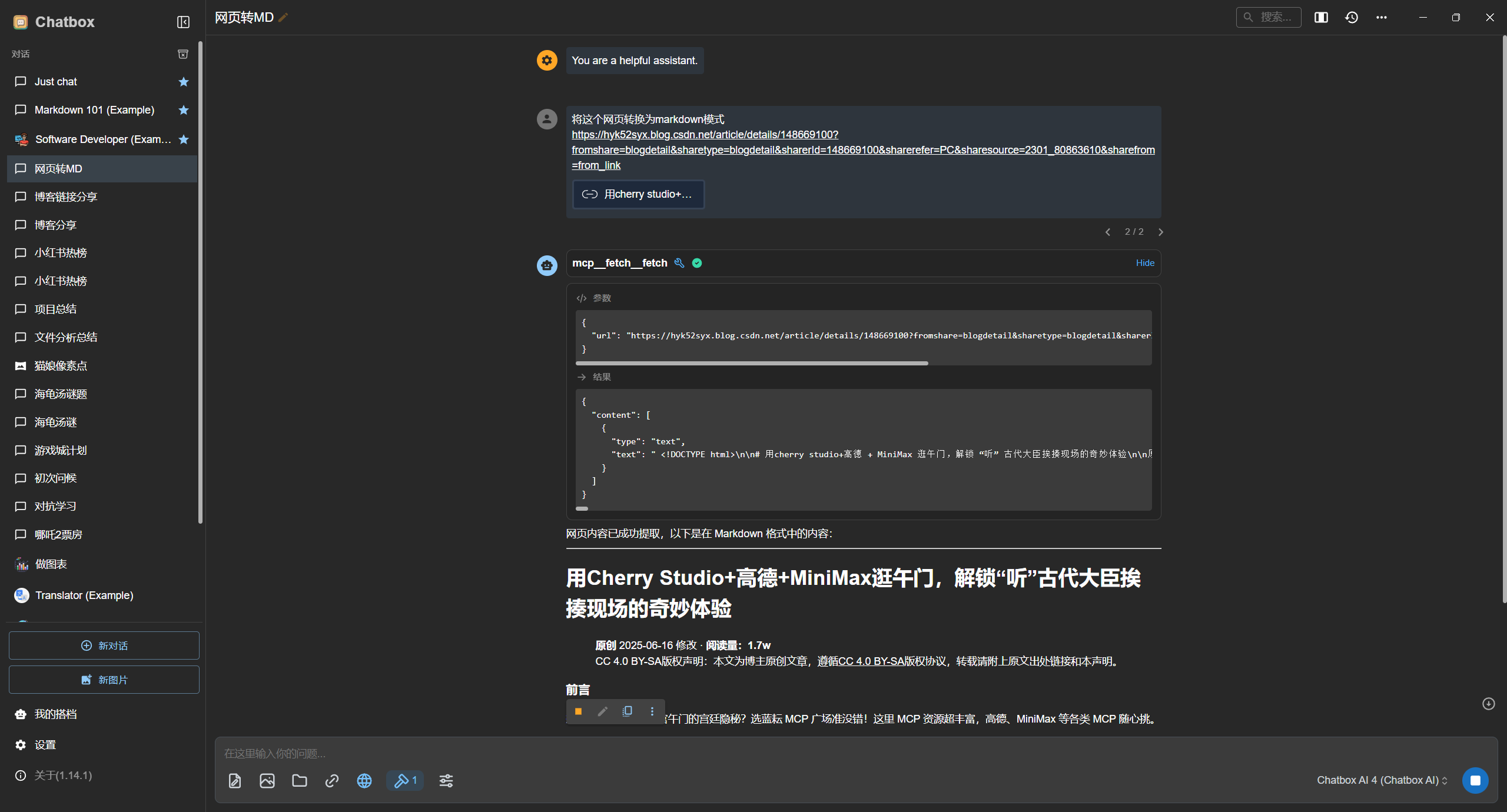The image size is (1507, 812).
Task: Open the Just chat conversation
Action: point(102,82)
